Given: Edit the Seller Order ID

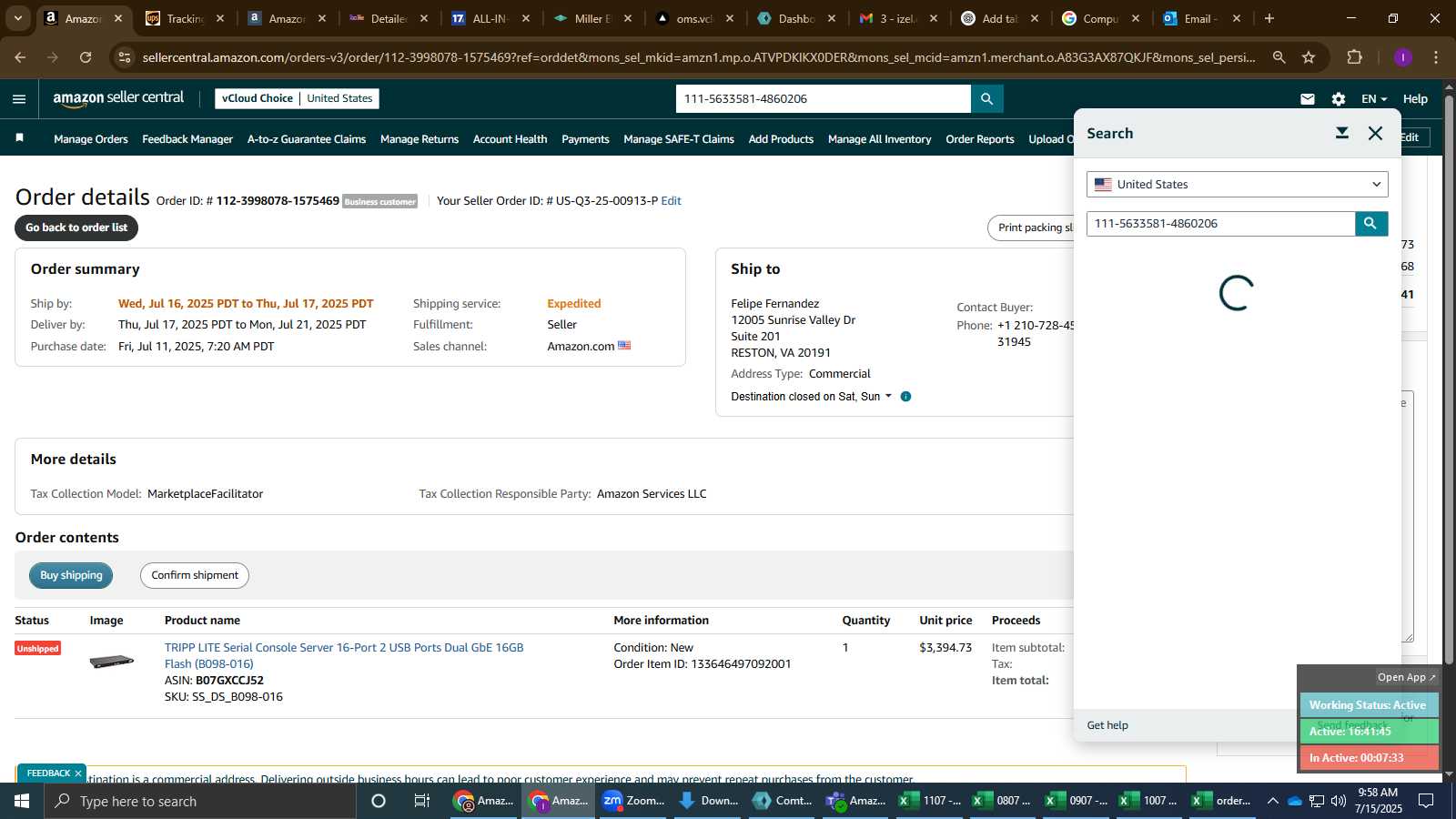Looking at the screenshot, I should [x=671, y=201].
